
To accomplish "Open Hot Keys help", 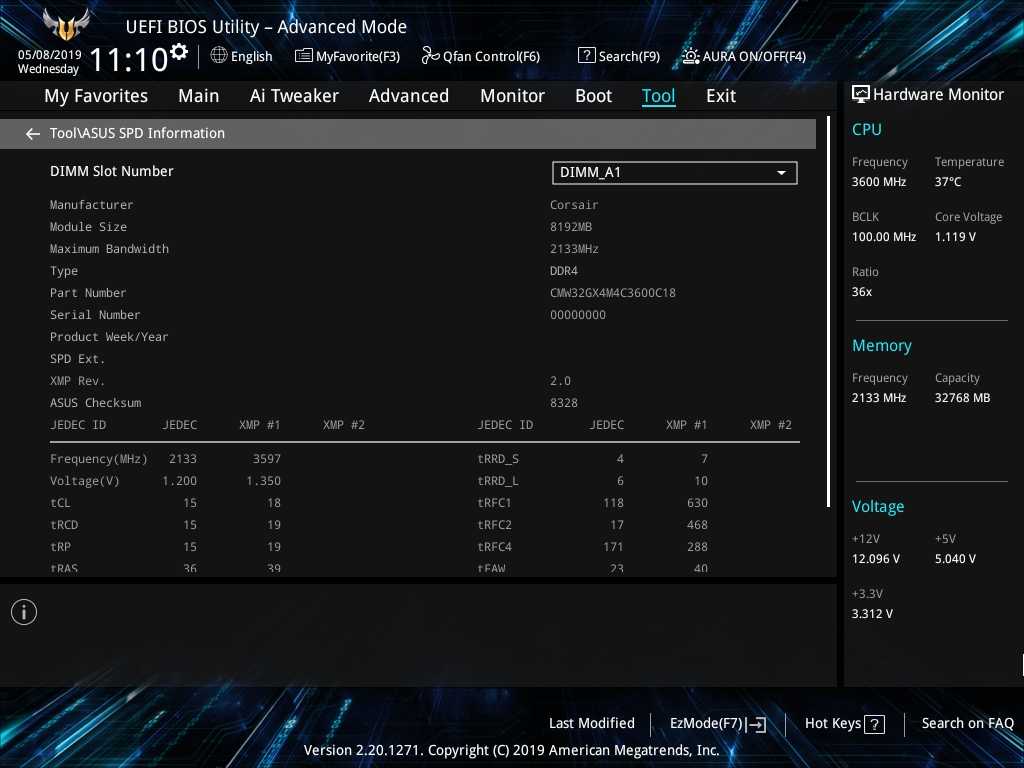I will tap(844, 724).
